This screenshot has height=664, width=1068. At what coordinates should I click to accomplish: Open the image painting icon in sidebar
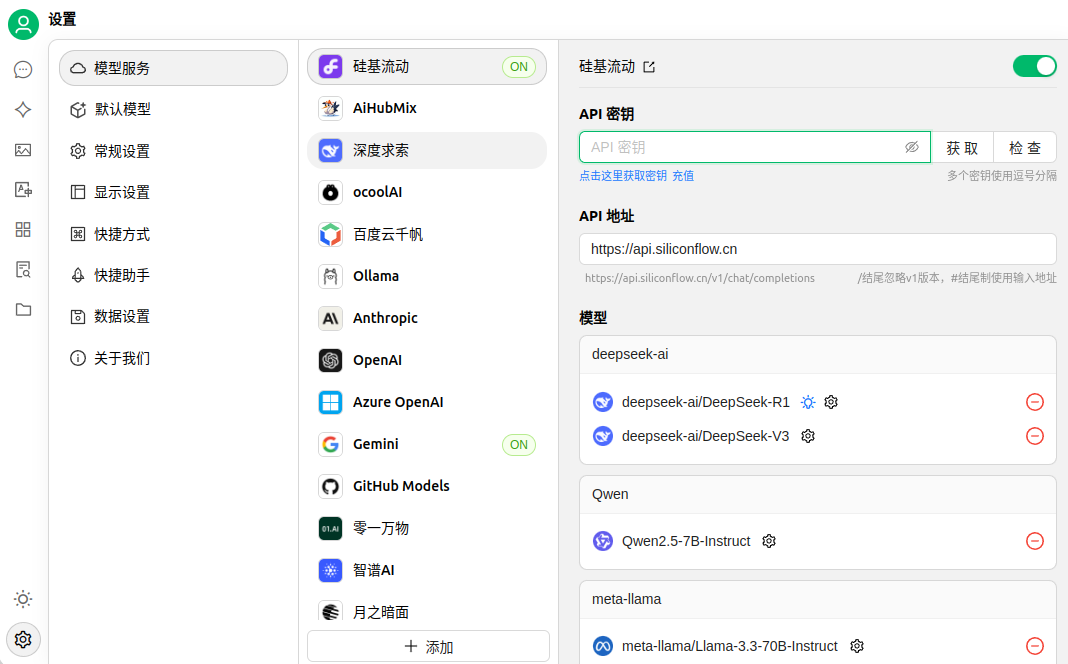(x=23, y=150)
